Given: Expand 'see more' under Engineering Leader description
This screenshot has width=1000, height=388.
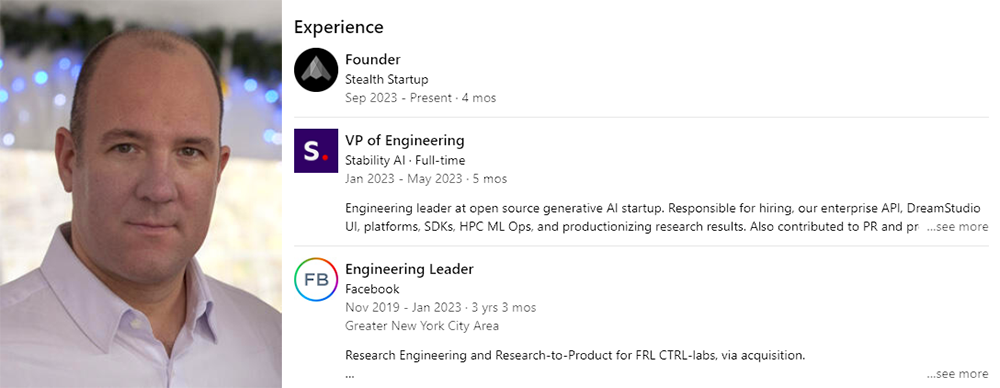Looking at the screenshot, I should coord(957,374).
